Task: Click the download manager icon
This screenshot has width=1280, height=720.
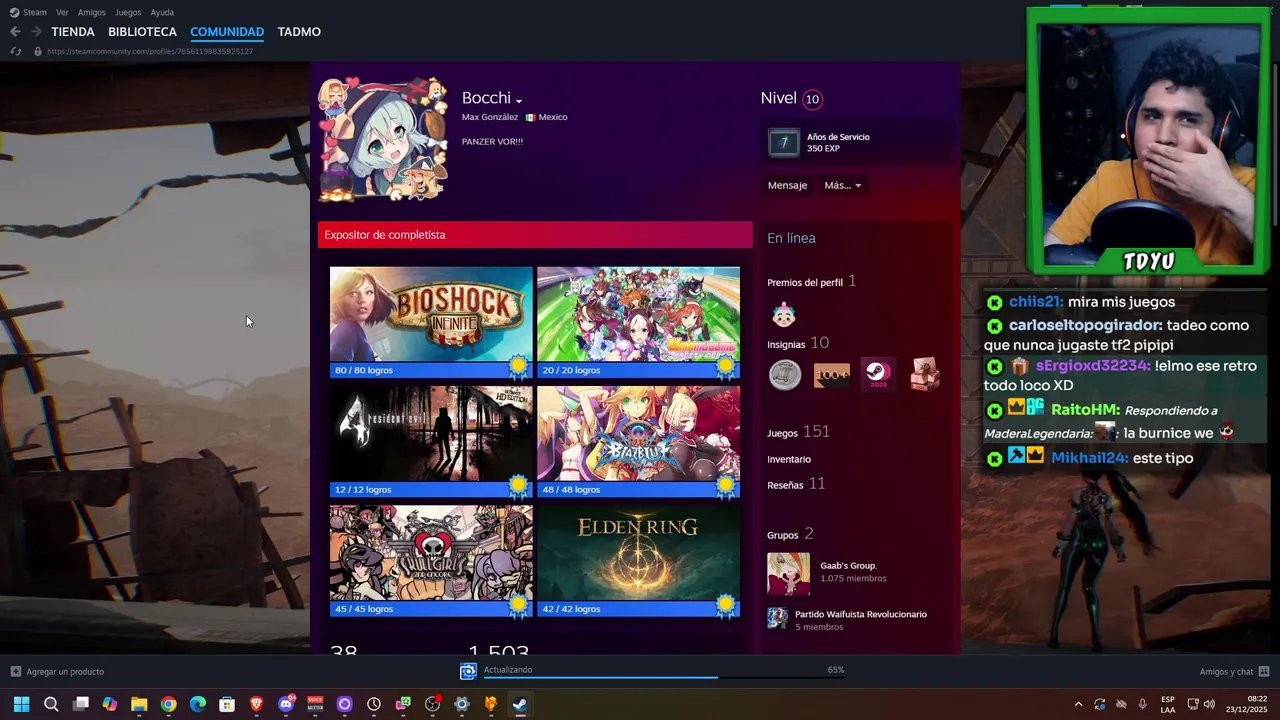Action: click(468, 671)
